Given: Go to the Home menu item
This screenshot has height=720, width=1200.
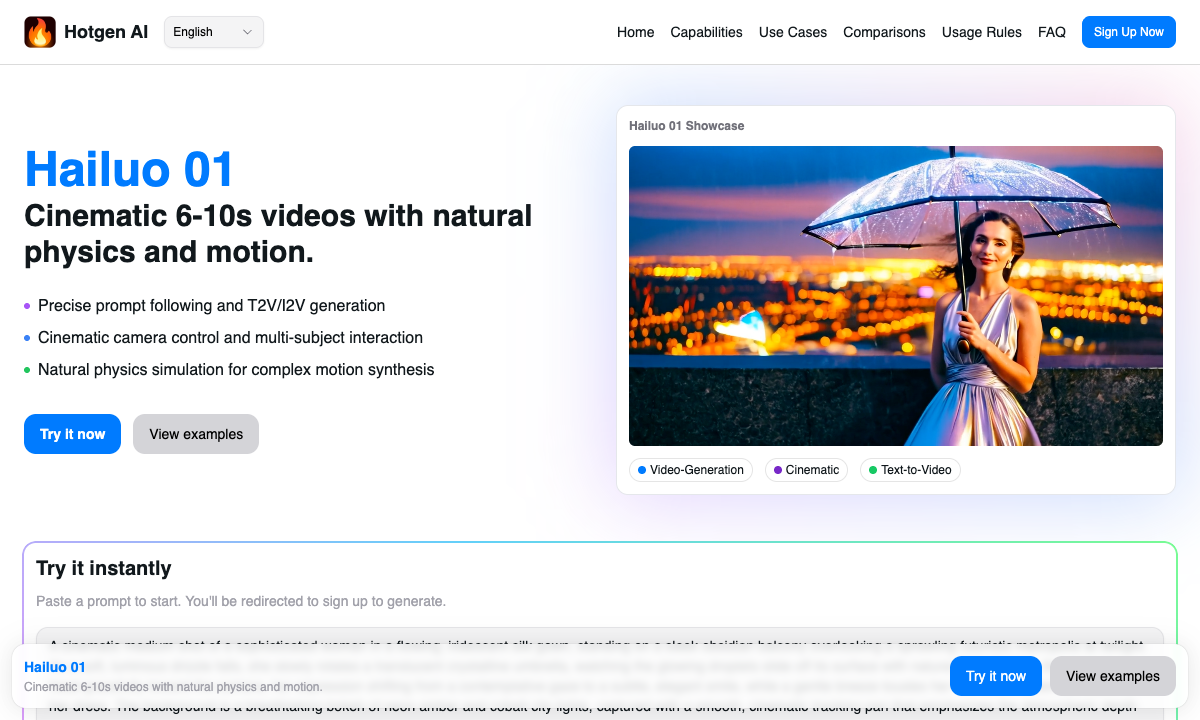Looking at the screenshot, I should click(x=635, y=32).
